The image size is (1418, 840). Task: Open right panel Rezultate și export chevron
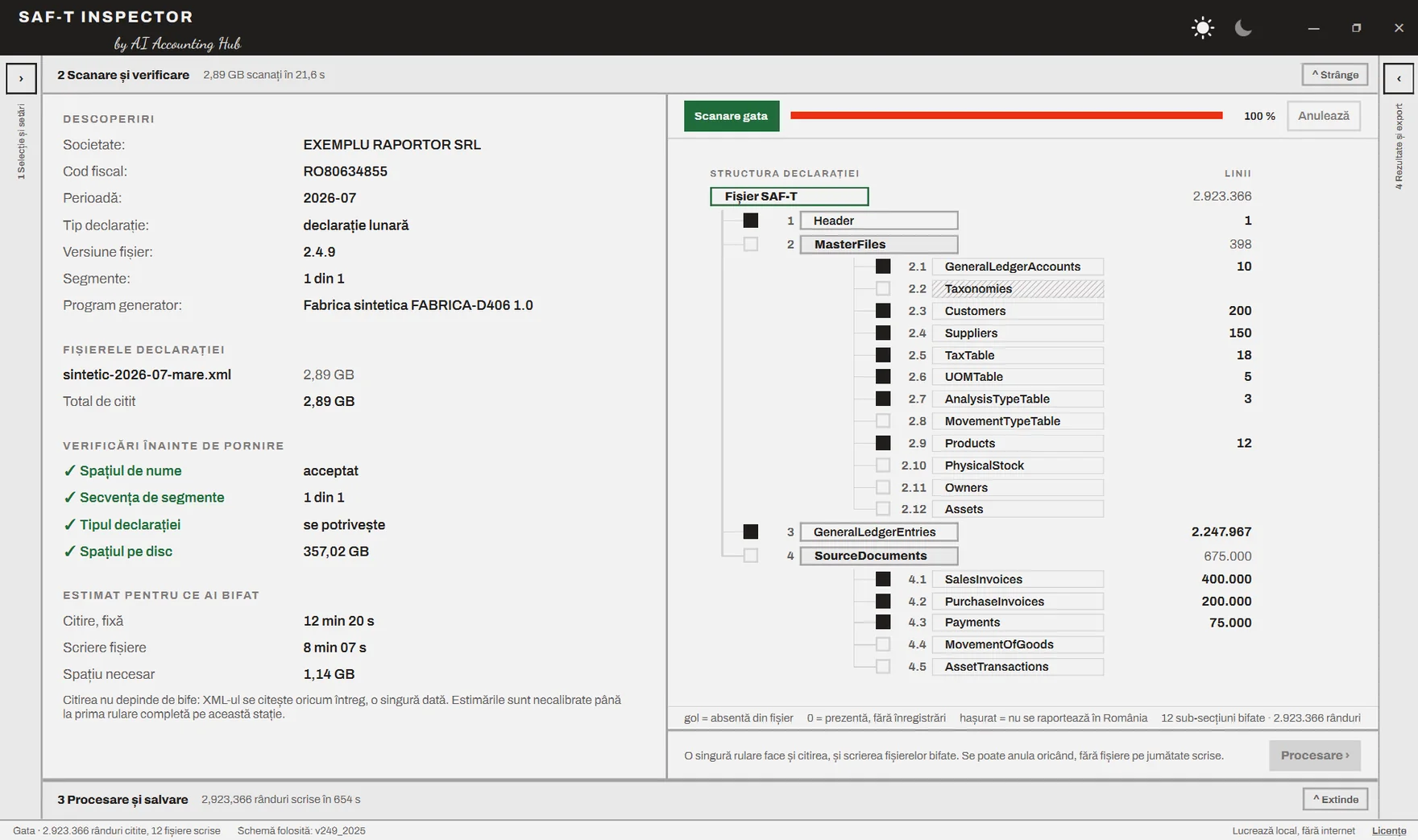[x=1399, y=78]
